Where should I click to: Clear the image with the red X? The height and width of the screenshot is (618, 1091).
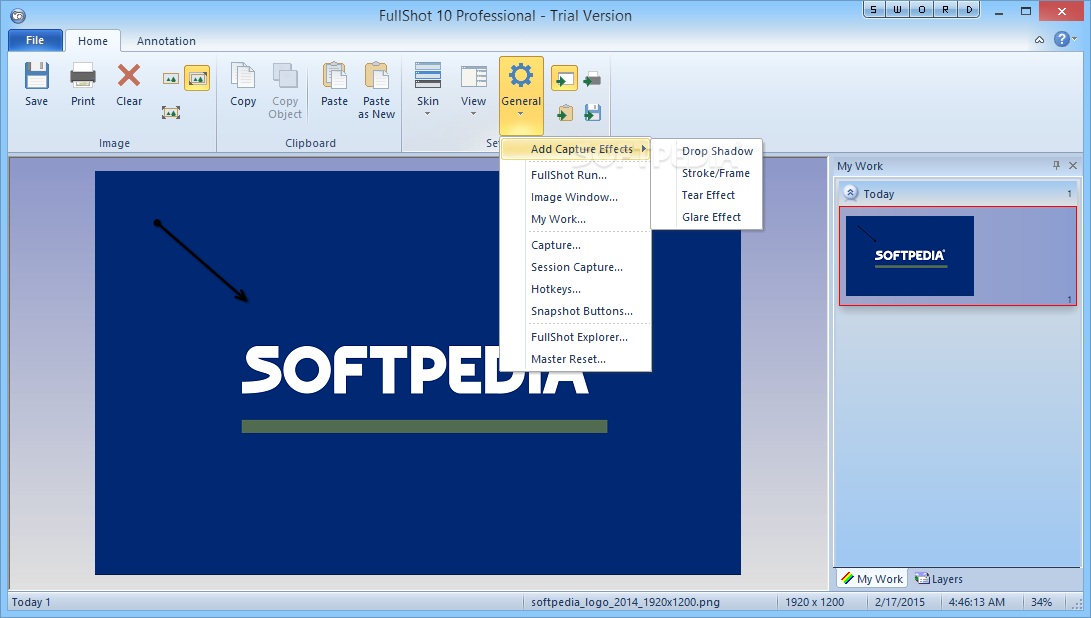click(129, 84)
